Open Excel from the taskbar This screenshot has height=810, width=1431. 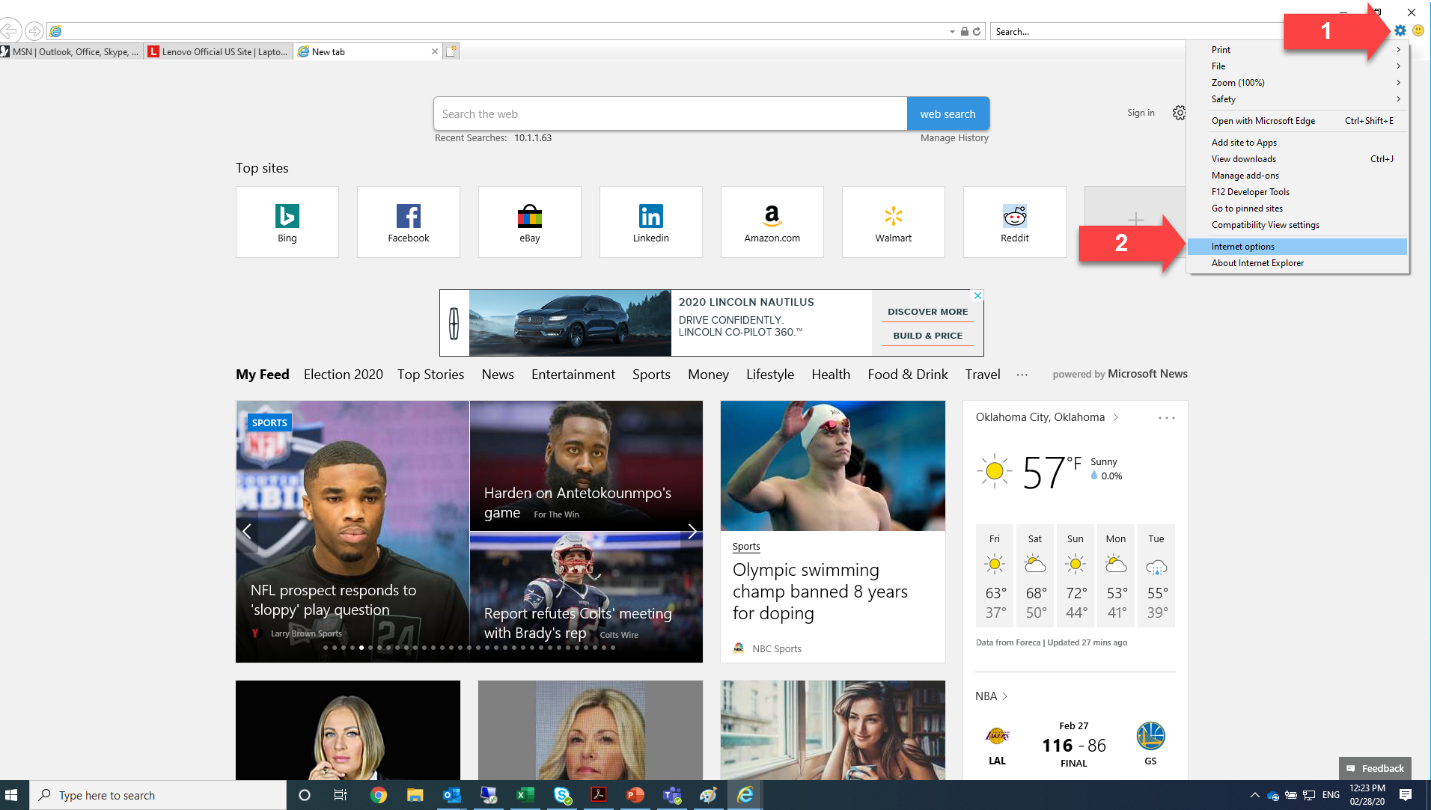[525, 795]
